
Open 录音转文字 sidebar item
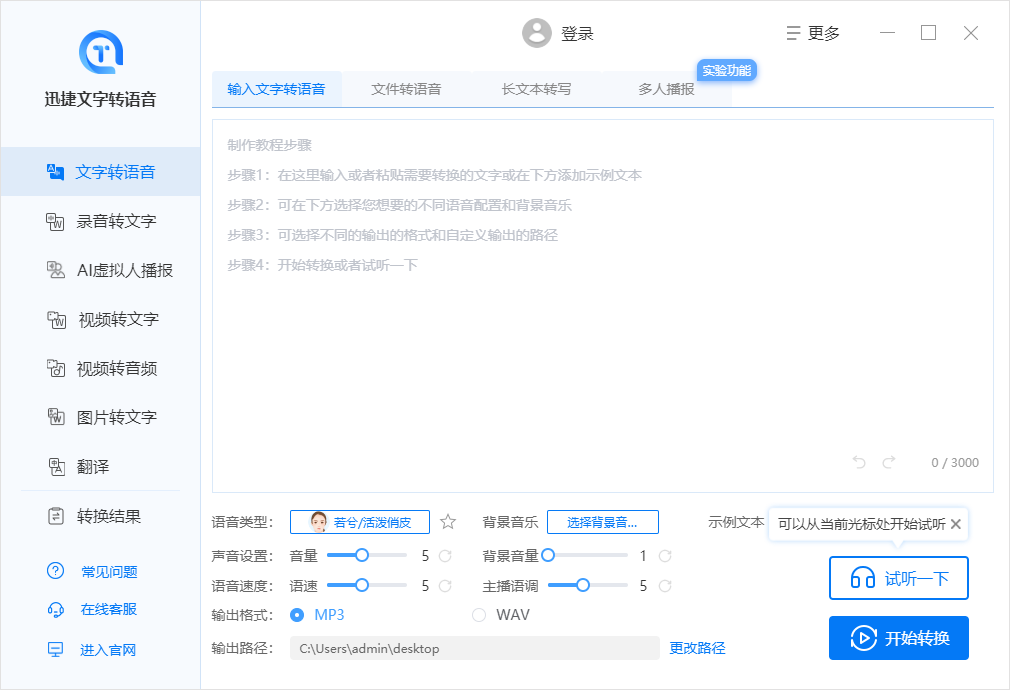click(100, 221)
